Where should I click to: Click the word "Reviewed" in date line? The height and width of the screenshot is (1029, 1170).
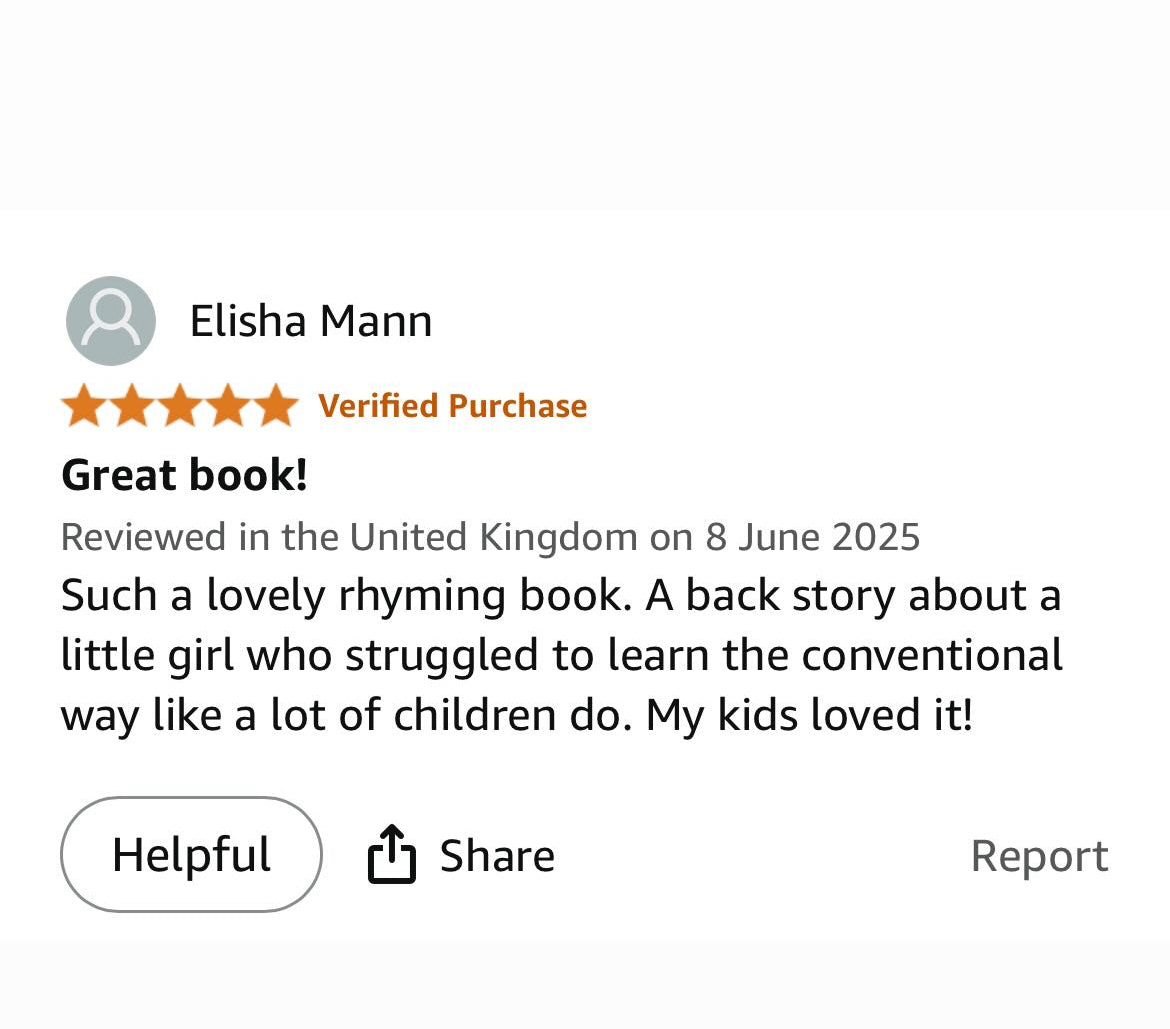click(x=143, y=537)
